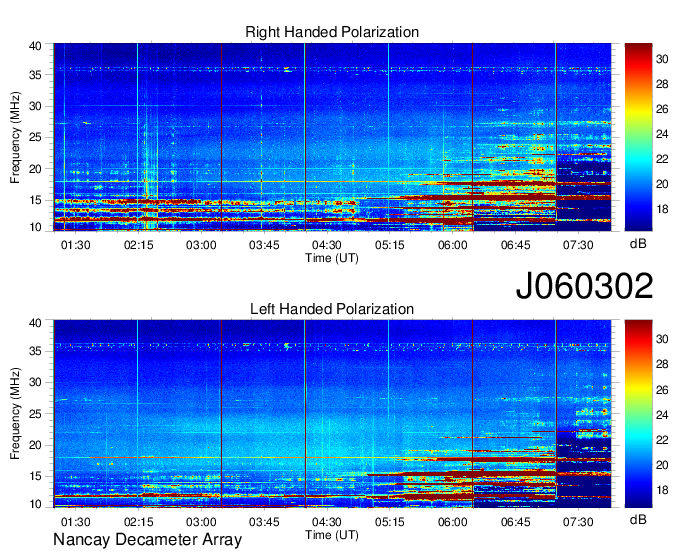This screenshot has width=680, height=552.
Task: Click the 20 frequency tick on the Right Handed plot
Action: coord(35,169)
